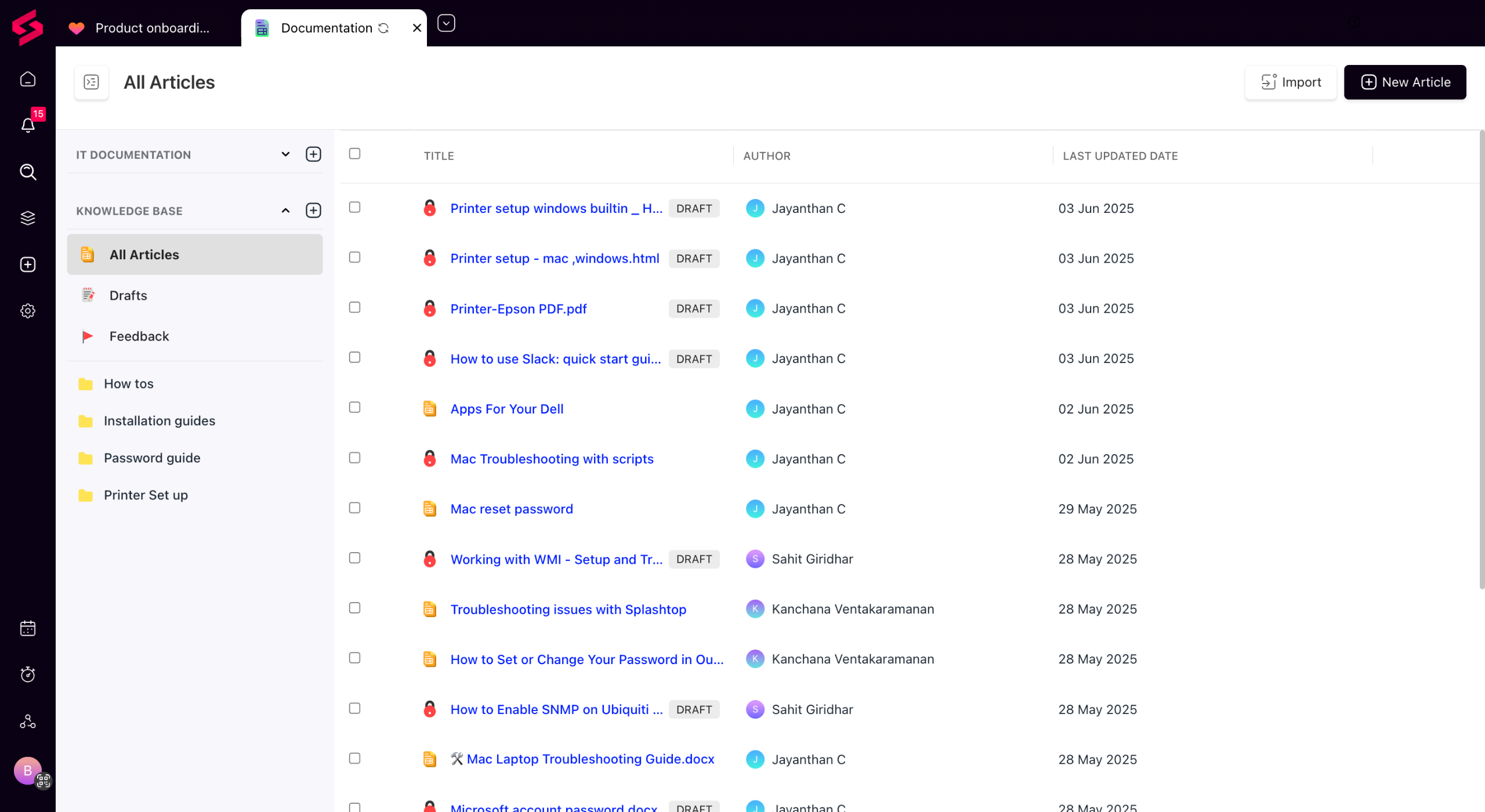Open Apps For Your Dell article

(506, 409)
